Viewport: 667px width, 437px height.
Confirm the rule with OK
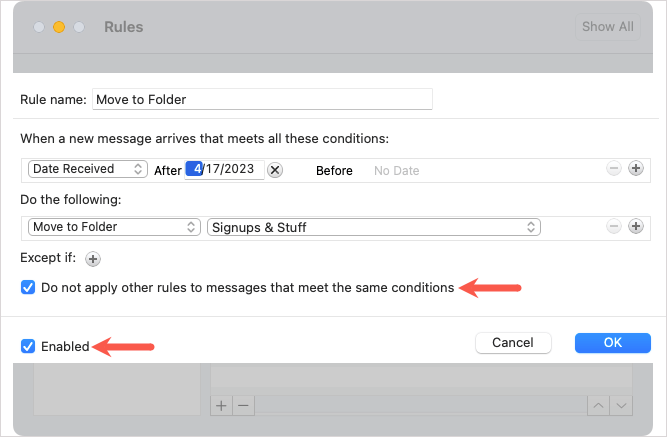(612, 343)
